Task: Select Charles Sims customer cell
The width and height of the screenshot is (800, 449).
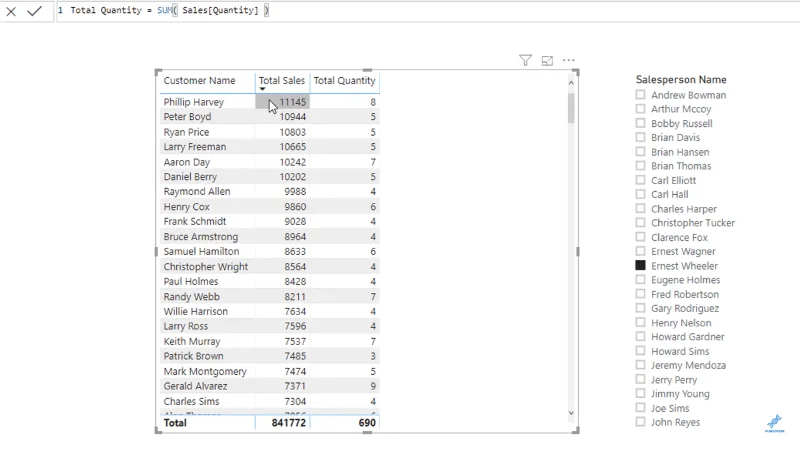Action: click(191, 402)
